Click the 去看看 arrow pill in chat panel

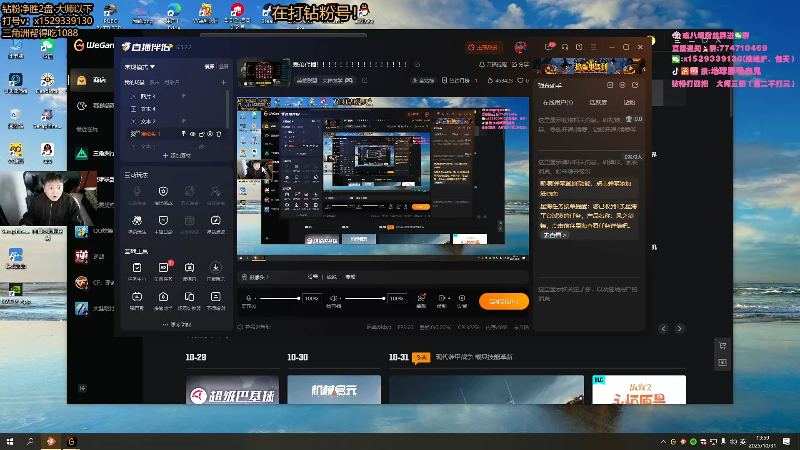coord(555,235)
